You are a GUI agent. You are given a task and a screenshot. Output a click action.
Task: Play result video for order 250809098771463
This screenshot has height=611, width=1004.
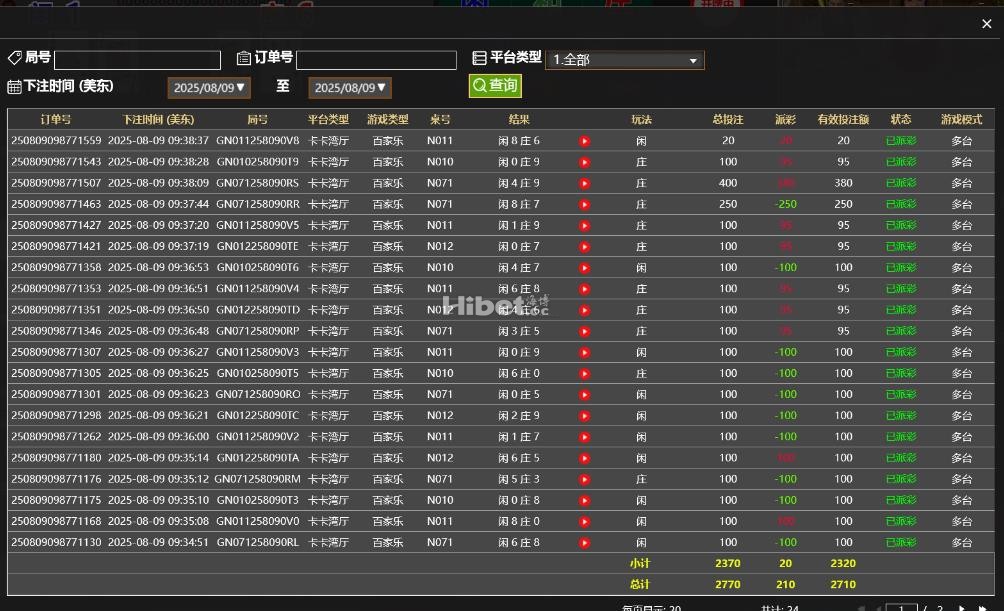[584, 204]
